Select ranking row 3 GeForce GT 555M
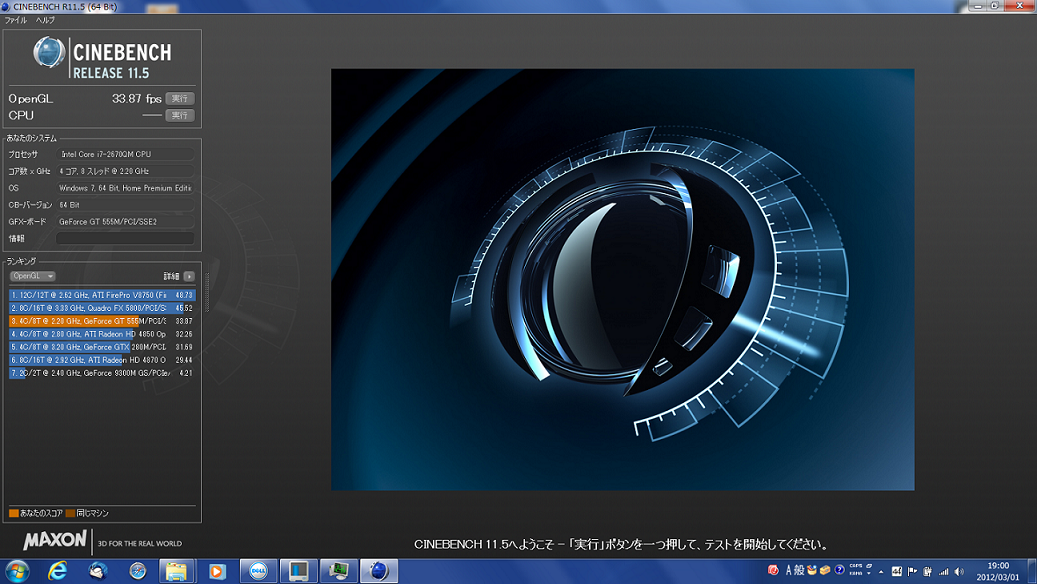Screen dimensions: 1037x584 pos(102,321)
